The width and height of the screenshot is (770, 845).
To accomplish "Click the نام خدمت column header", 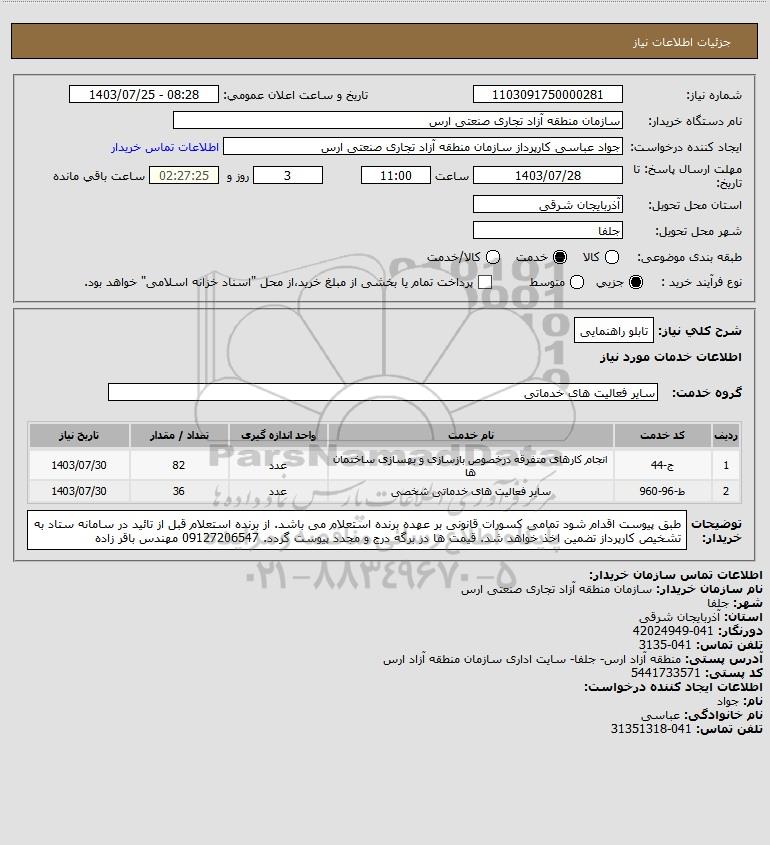I will coord(471,435).
